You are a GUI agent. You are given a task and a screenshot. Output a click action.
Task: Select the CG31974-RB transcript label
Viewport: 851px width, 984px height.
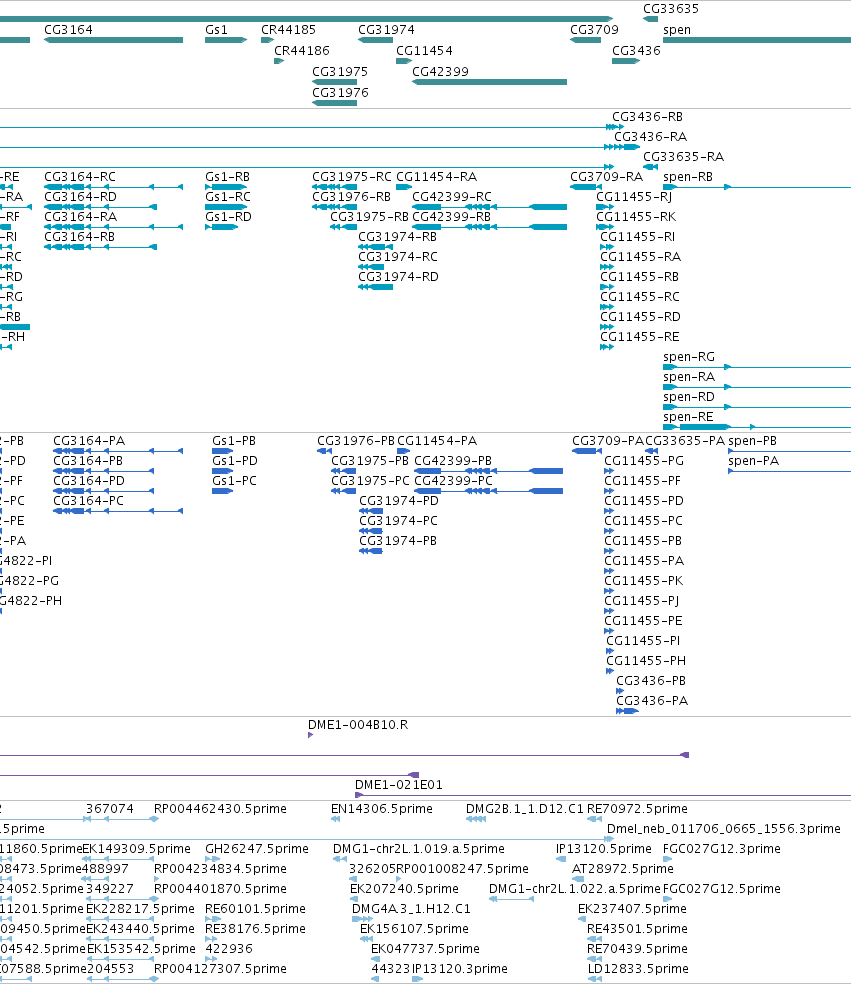[398, 237]
